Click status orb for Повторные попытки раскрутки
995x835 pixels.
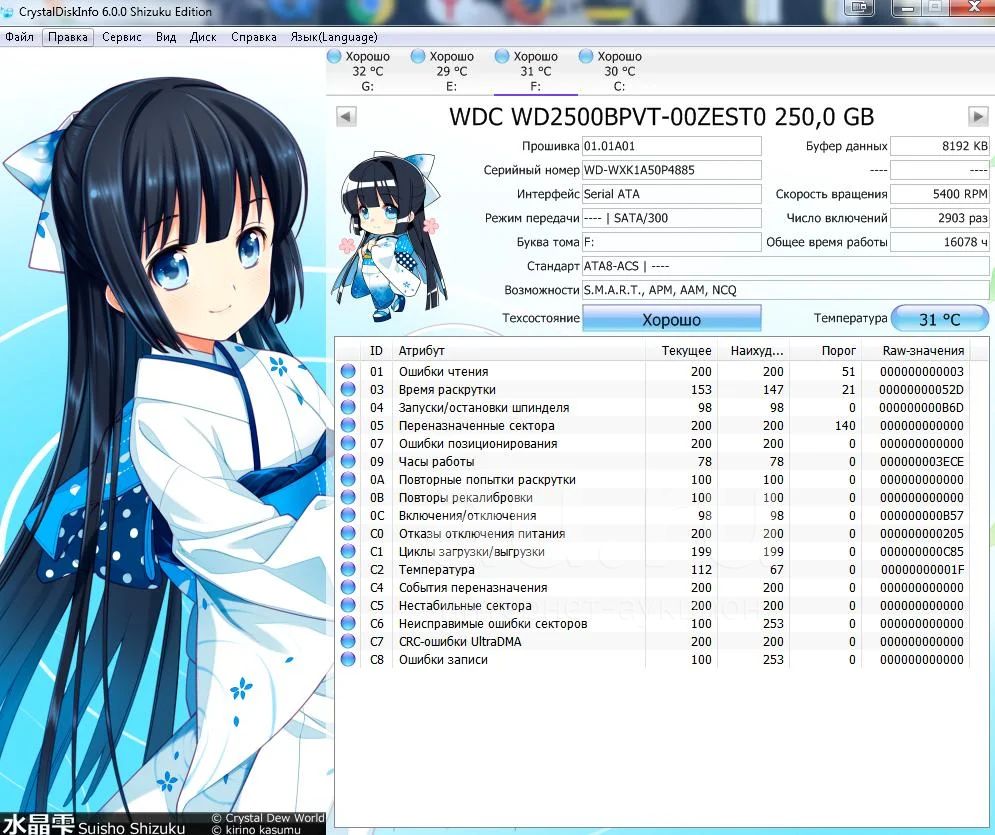click(348, 479)
